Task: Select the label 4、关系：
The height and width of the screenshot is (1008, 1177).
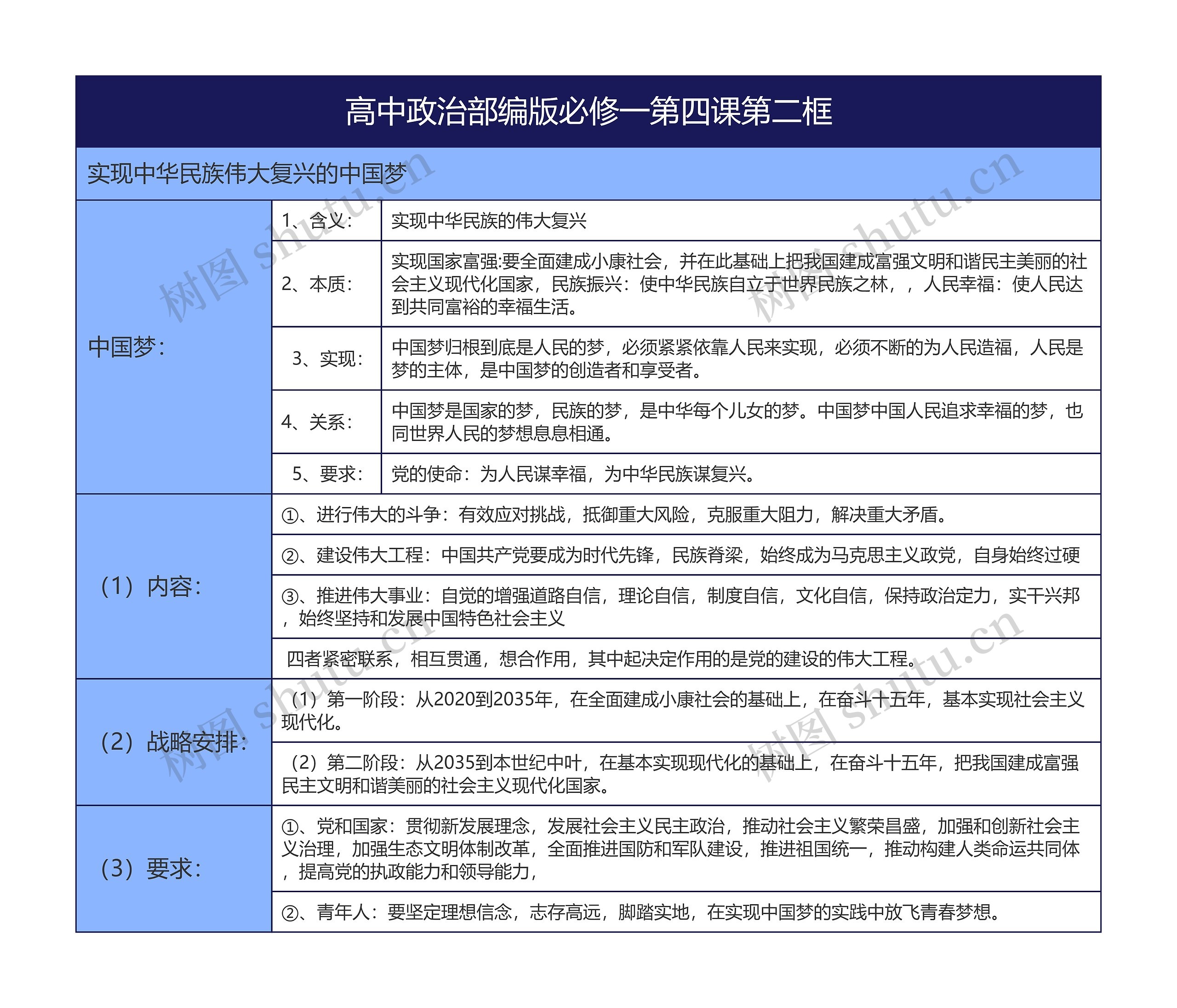Action: pyautogui.click(x=318, y=421)
